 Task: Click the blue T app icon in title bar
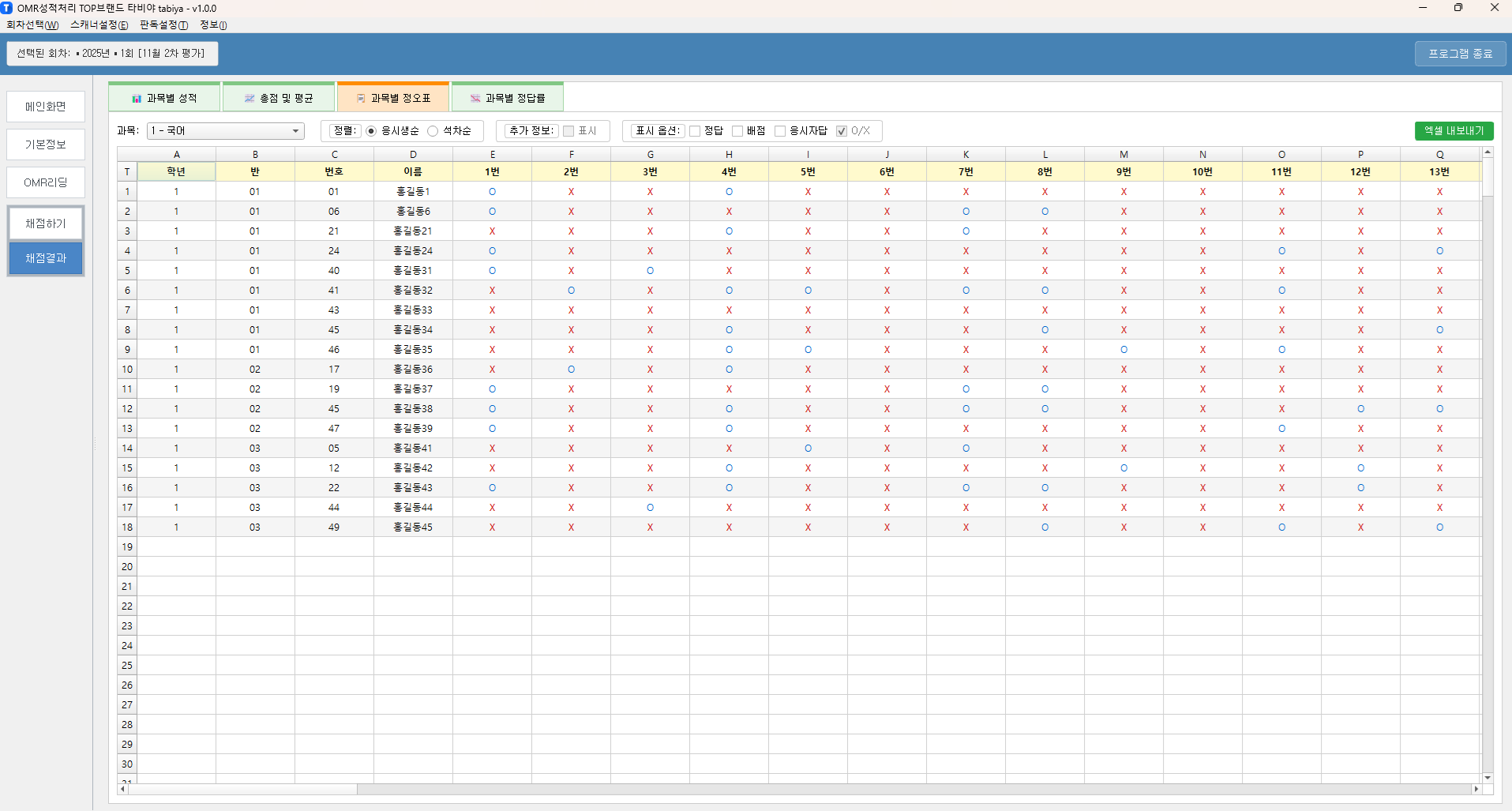click(x=7, y=8)
